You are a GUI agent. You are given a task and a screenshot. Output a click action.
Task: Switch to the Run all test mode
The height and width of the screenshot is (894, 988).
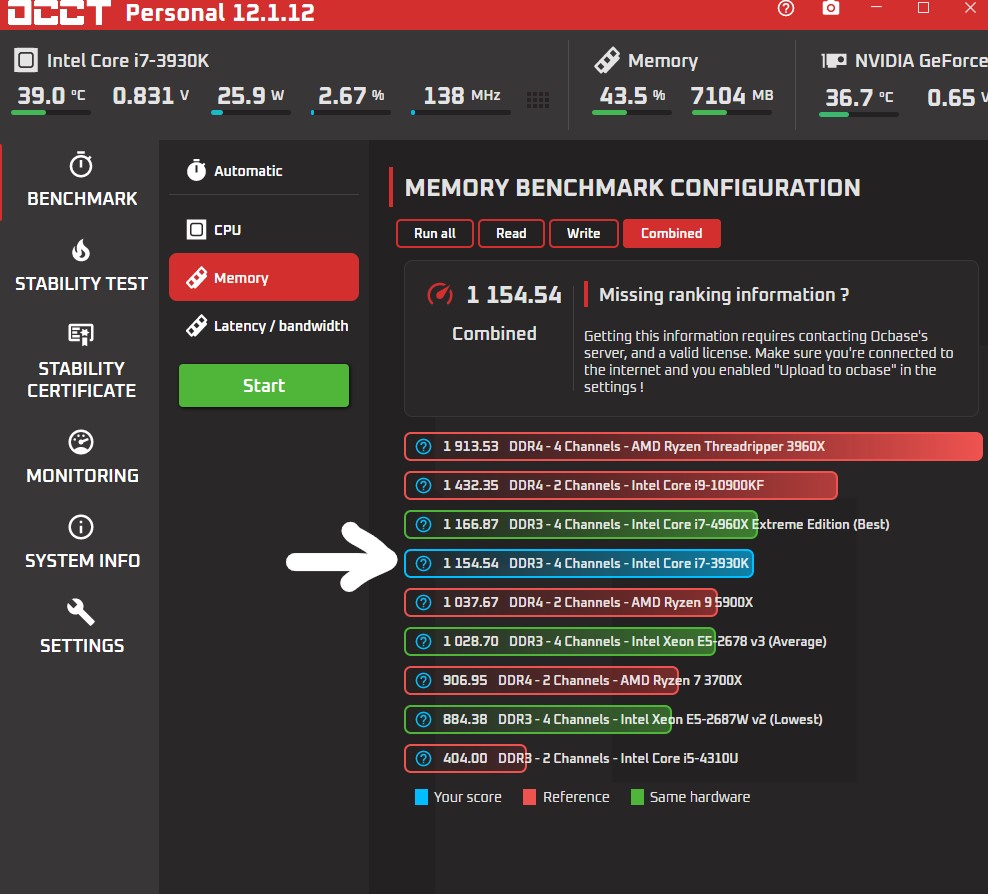click(435, 233)
